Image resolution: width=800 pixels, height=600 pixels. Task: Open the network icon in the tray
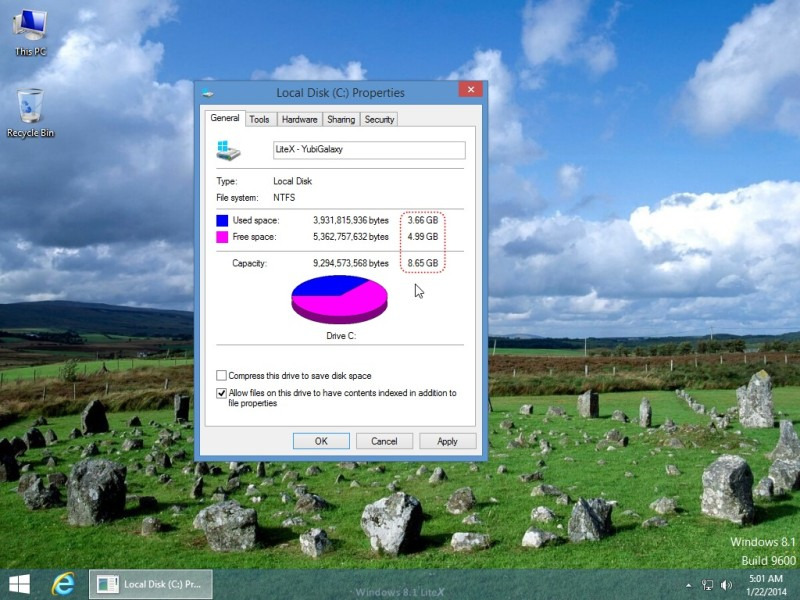707,585
